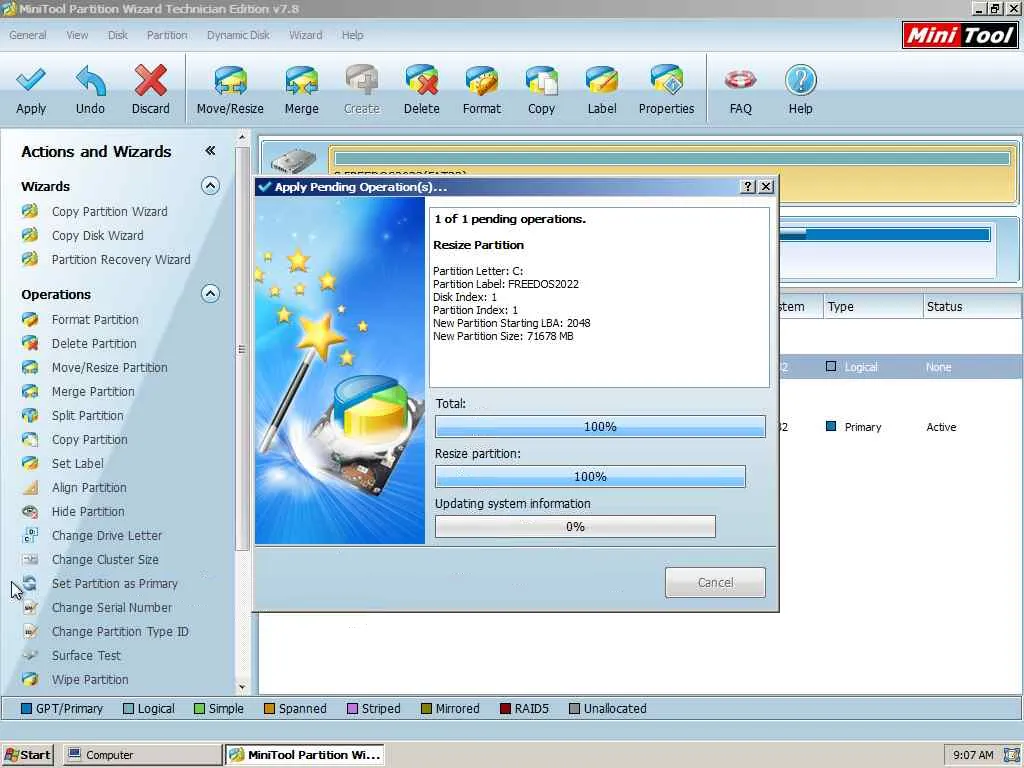Click sidebar scrollbar down arrow
The height and width of the screenshot is (768, 1024).
(242, 687)
